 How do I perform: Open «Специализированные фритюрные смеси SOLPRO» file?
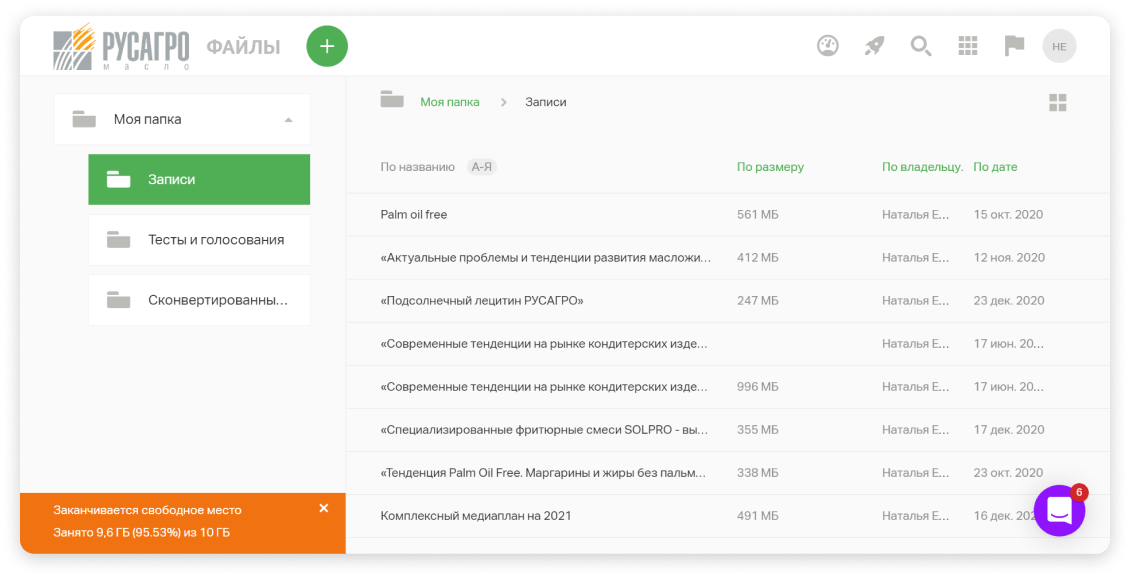[x=544, y=430]
